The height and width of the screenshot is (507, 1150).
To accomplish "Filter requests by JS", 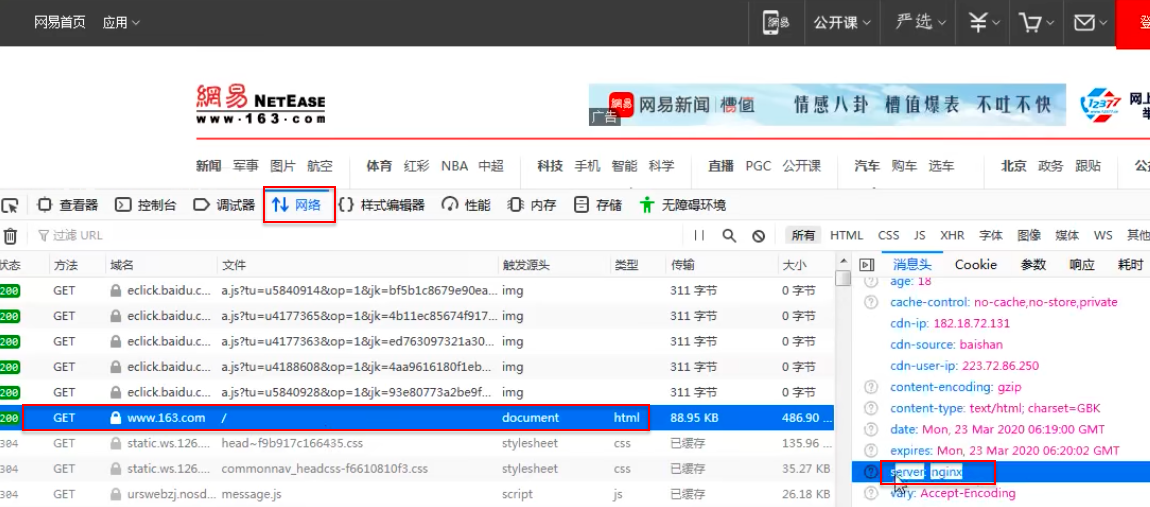I will 919,236.
